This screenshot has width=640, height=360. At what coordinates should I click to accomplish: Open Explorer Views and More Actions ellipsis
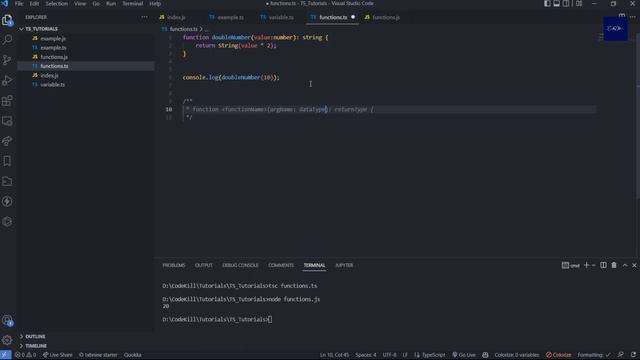coord(144,17)
